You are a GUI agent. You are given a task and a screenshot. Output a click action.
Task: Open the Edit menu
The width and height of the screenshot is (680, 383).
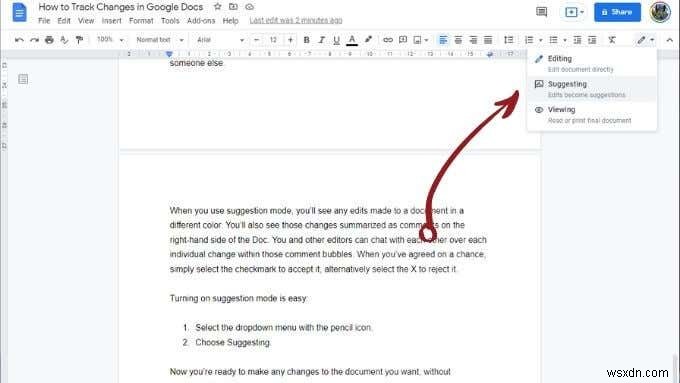(64, 20)
